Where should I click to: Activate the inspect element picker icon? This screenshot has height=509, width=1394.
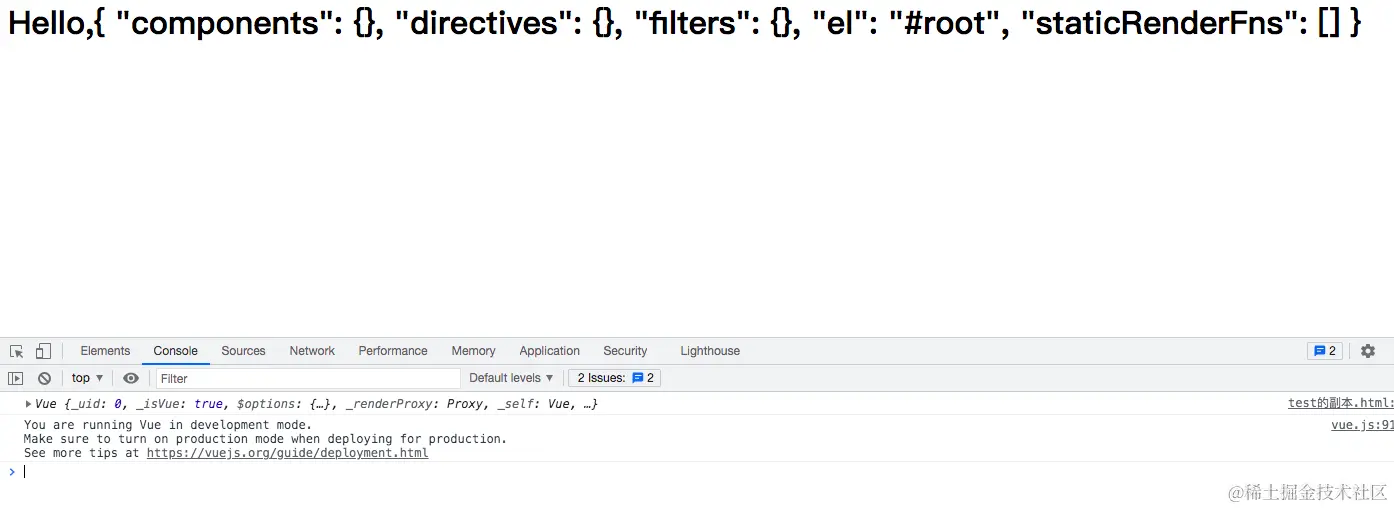(x=17, y=351)
